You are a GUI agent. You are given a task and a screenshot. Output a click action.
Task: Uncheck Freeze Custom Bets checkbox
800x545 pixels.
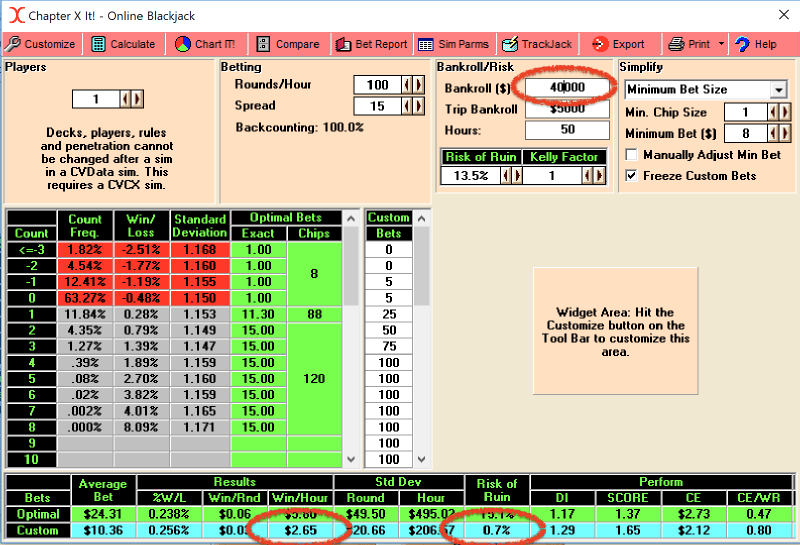[632, 176]
